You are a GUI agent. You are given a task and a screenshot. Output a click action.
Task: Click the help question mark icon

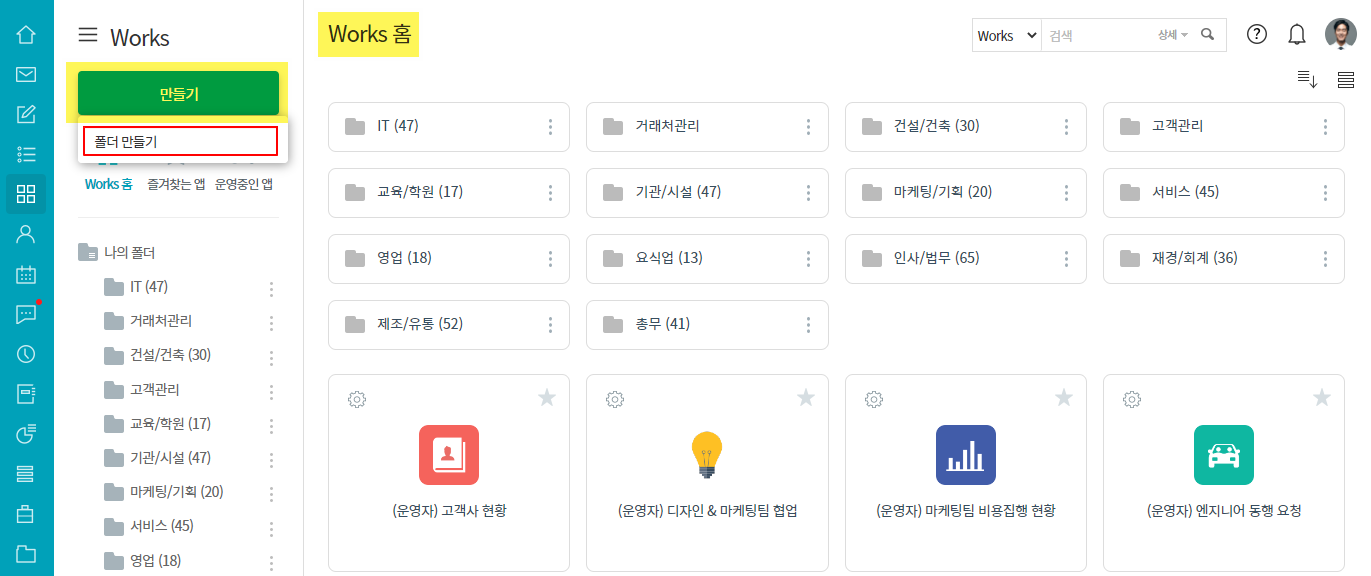(1257, 35)
